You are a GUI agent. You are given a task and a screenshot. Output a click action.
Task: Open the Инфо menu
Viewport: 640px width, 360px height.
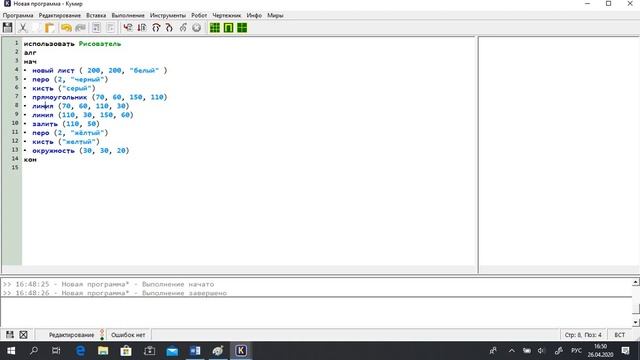coord(254,15)
